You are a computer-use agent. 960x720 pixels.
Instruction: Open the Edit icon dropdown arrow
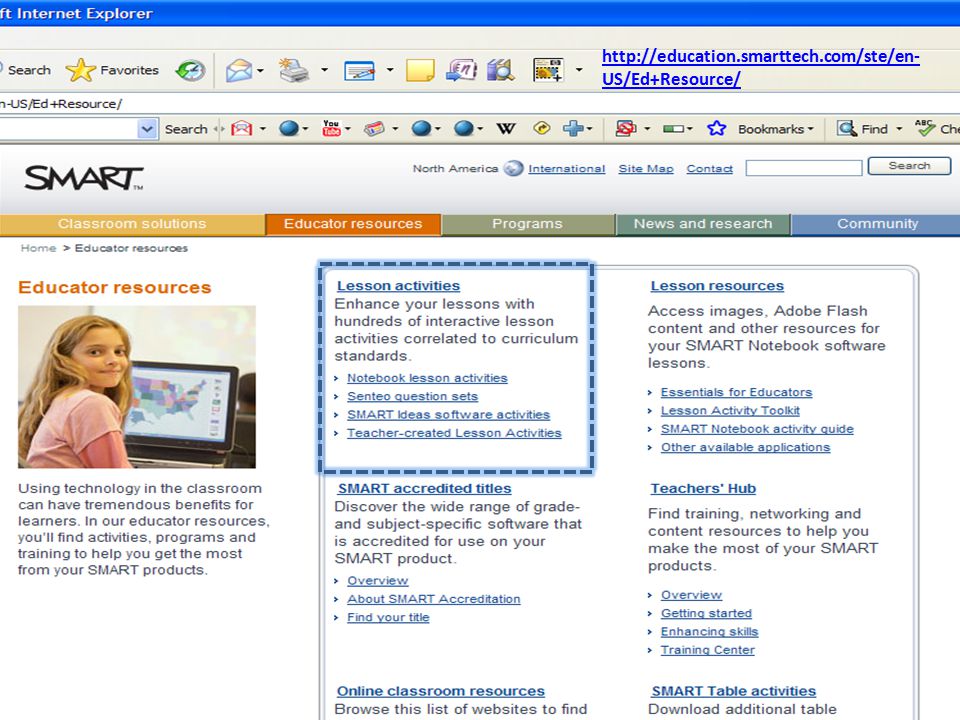tap(390, 70)
